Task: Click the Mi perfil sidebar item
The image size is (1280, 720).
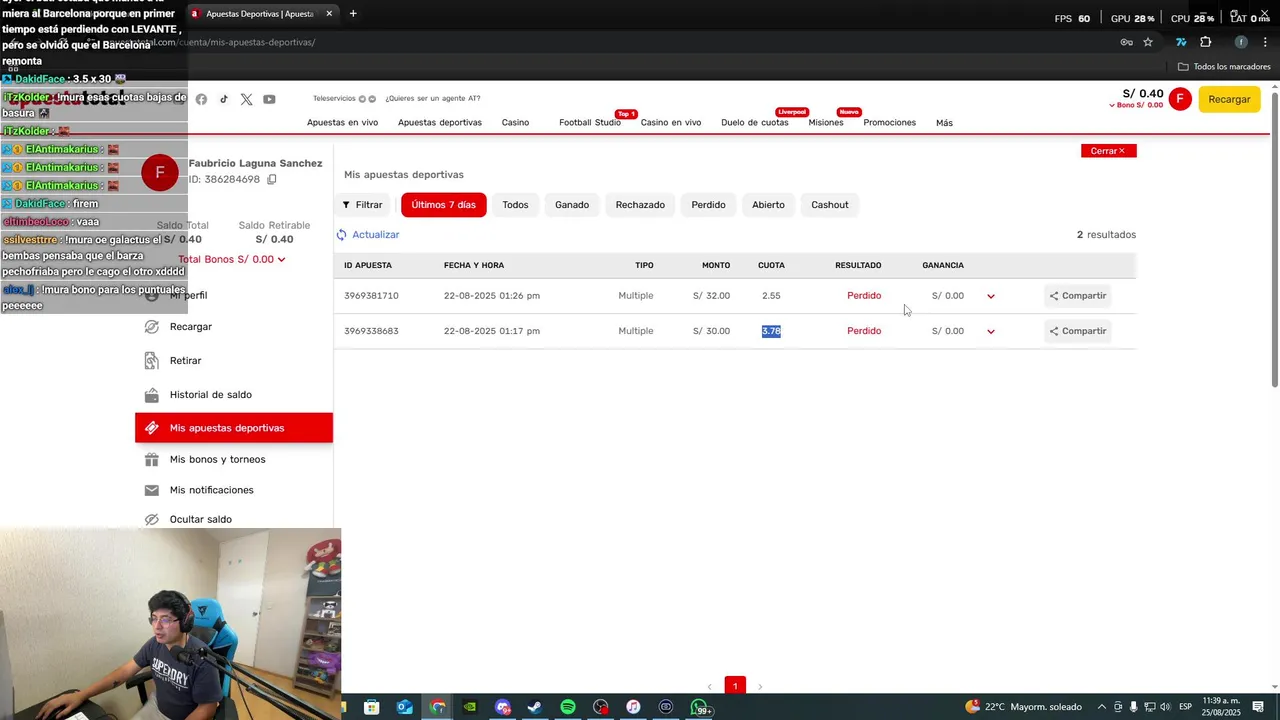Action: coord(188,296)
